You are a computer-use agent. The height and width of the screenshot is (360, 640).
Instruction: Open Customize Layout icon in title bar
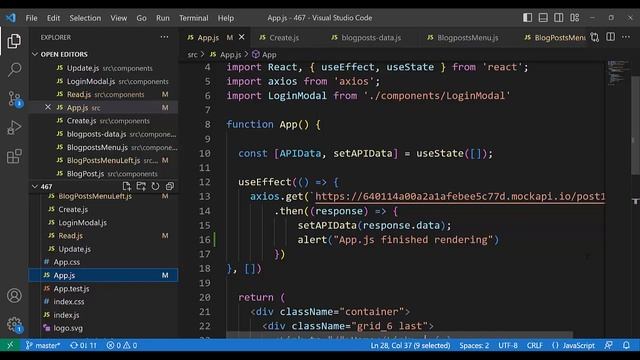coord(575,18)
